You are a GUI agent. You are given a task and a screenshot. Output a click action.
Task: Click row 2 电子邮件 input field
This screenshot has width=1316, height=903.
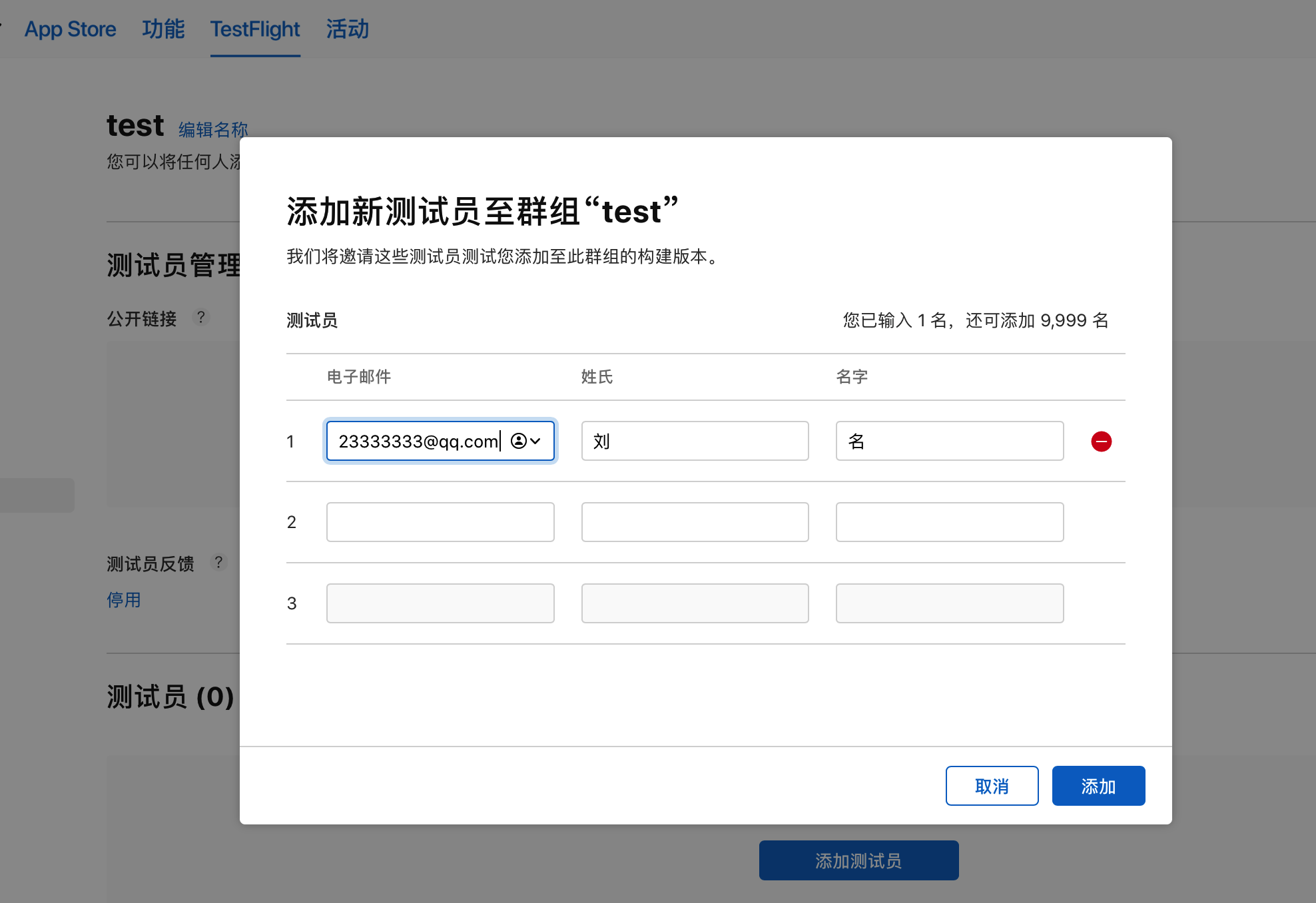pos(440,522)
